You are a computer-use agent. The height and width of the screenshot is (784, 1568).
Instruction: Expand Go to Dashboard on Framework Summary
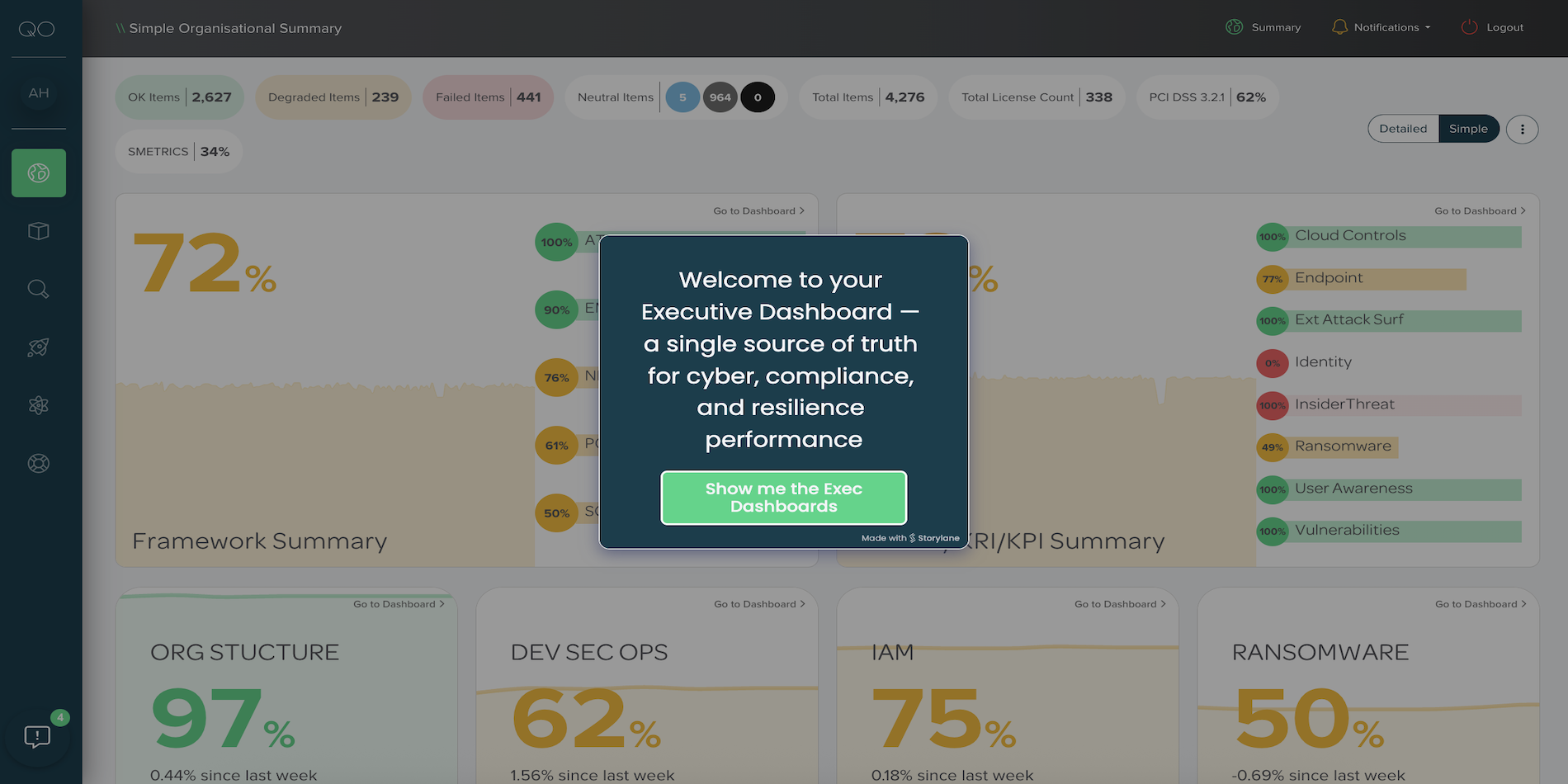758,210
